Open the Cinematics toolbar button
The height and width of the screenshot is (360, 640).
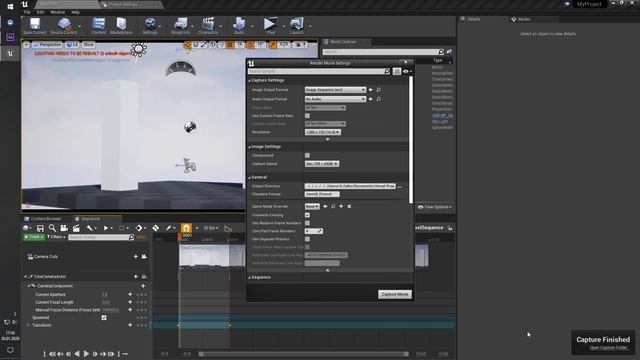[x=208, y=26]
